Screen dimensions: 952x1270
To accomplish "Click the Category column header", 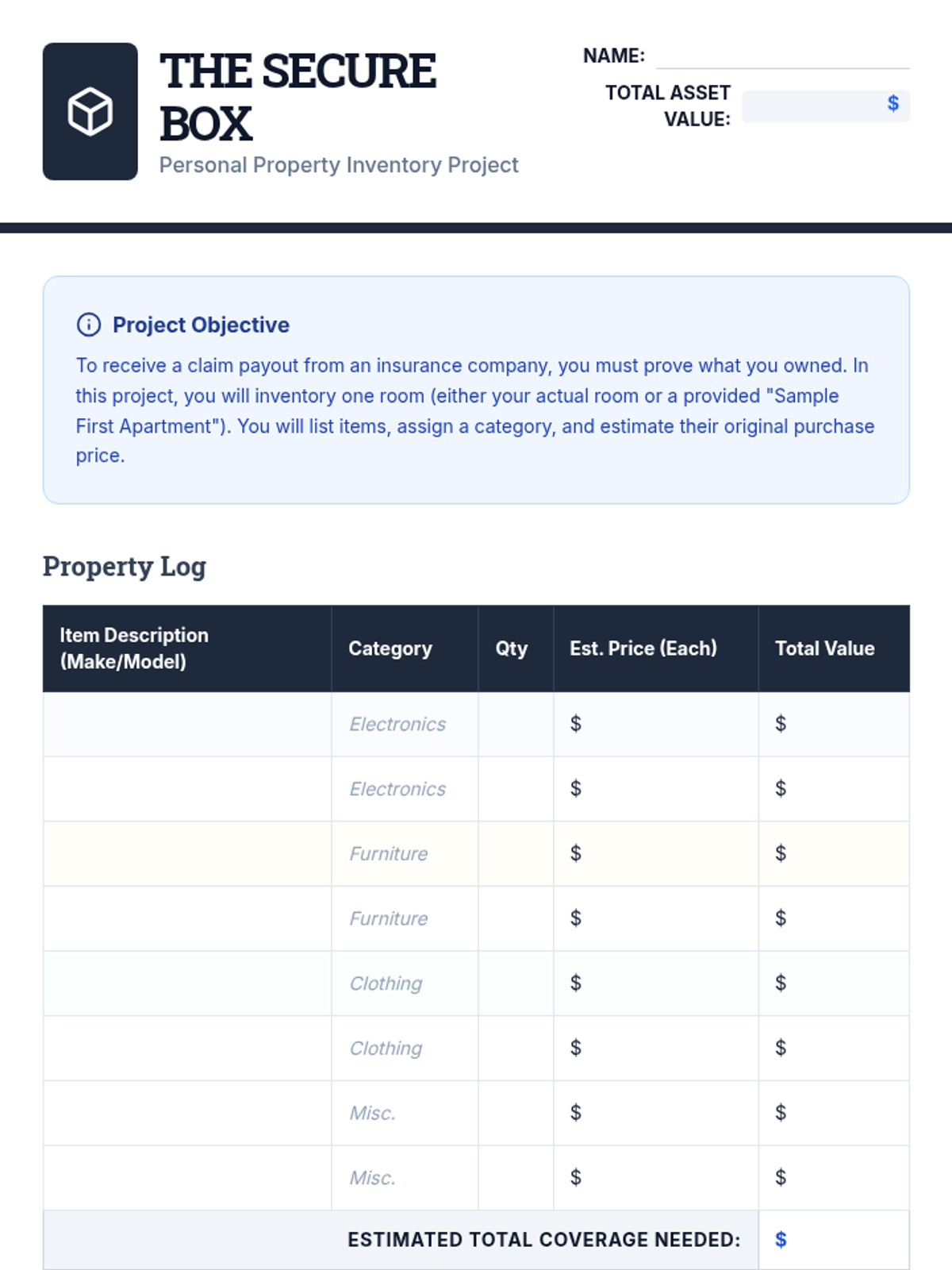I will pos(390,648).
